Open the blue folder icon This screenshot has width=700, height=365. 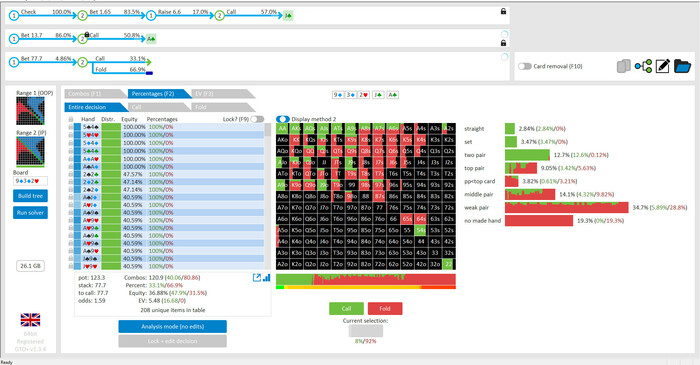(682, 66)
